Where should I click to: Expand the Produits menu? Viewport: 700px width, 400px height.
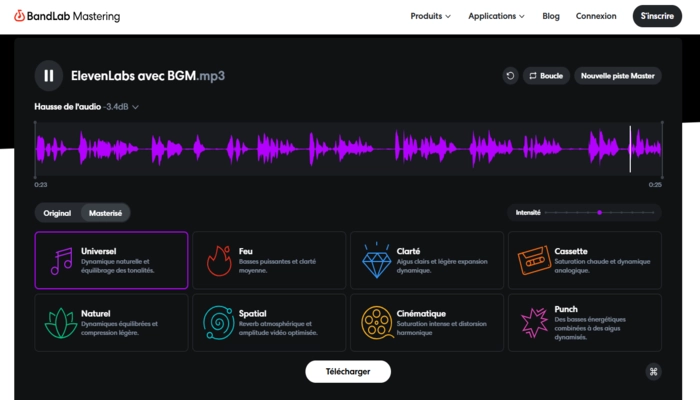[430, 16]
